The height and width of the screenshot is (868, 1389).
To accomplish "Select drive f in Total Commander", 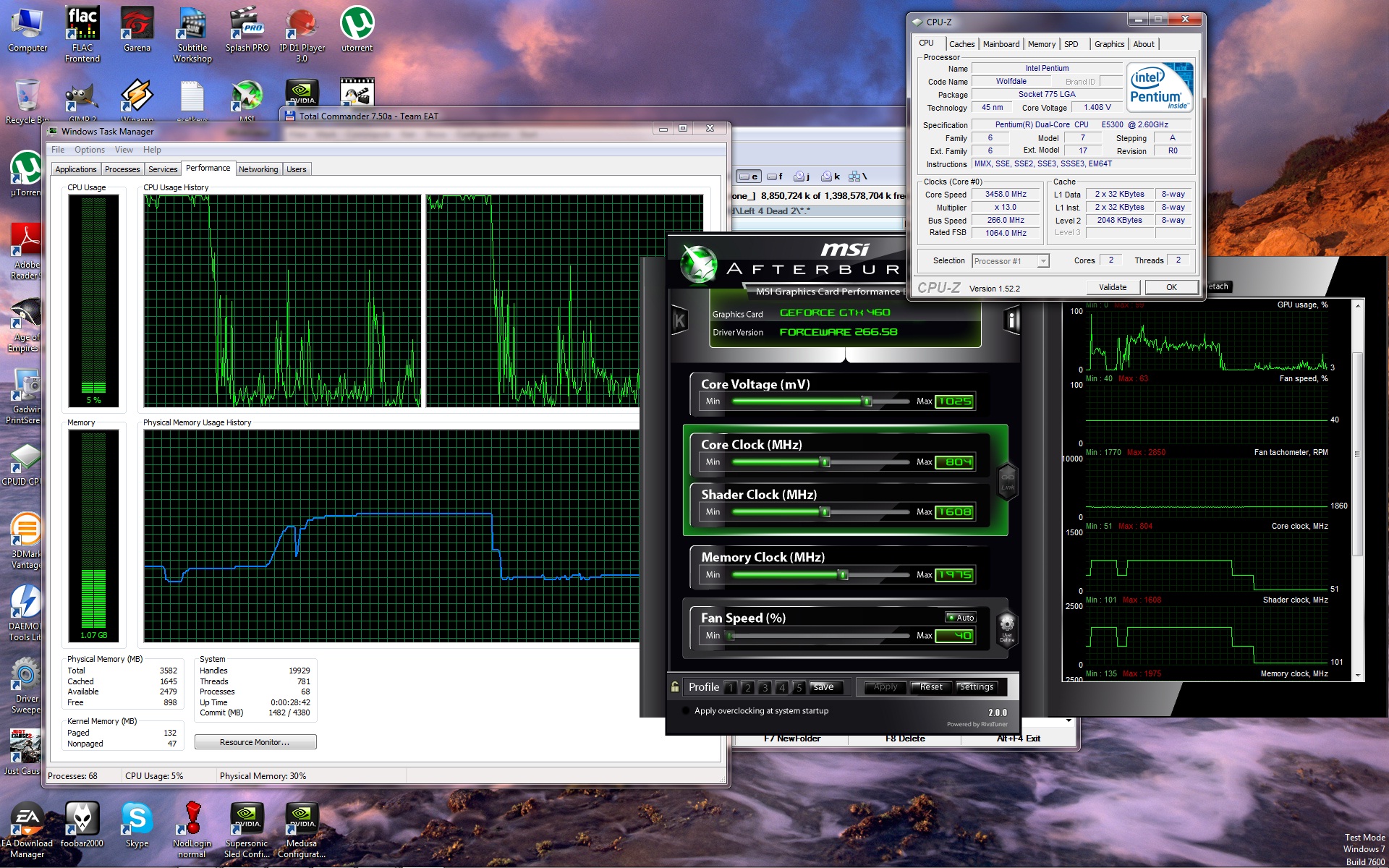I will click(x=775, y=176).
